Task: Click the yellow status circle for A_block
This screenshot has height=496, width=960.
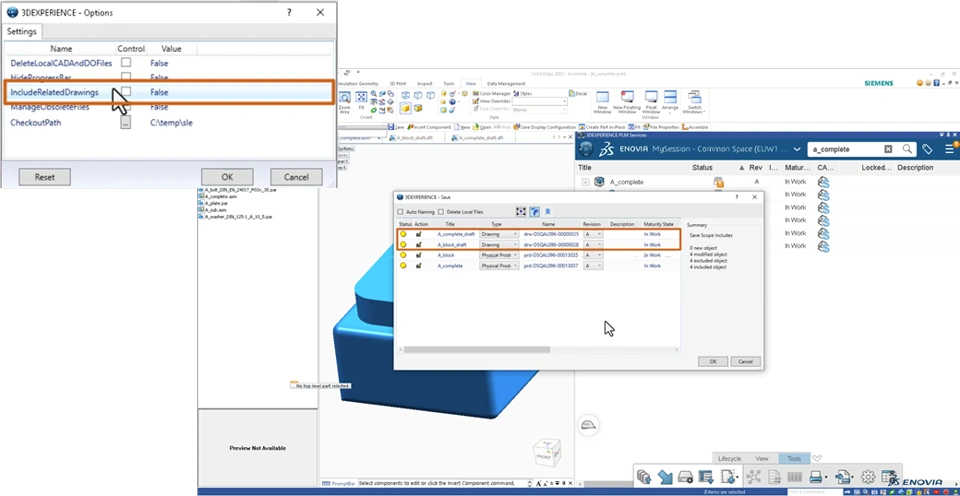Action: click(x=403, y=255)
